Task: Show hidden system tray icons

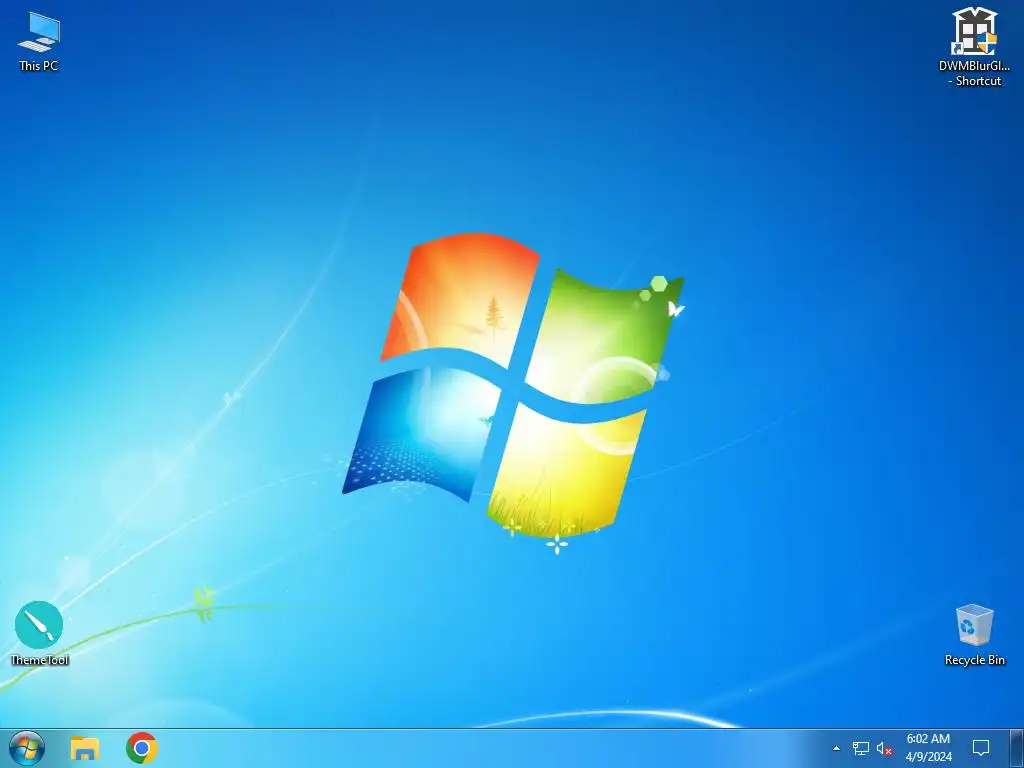Action: pyautogui.click(x=837, y=748)
